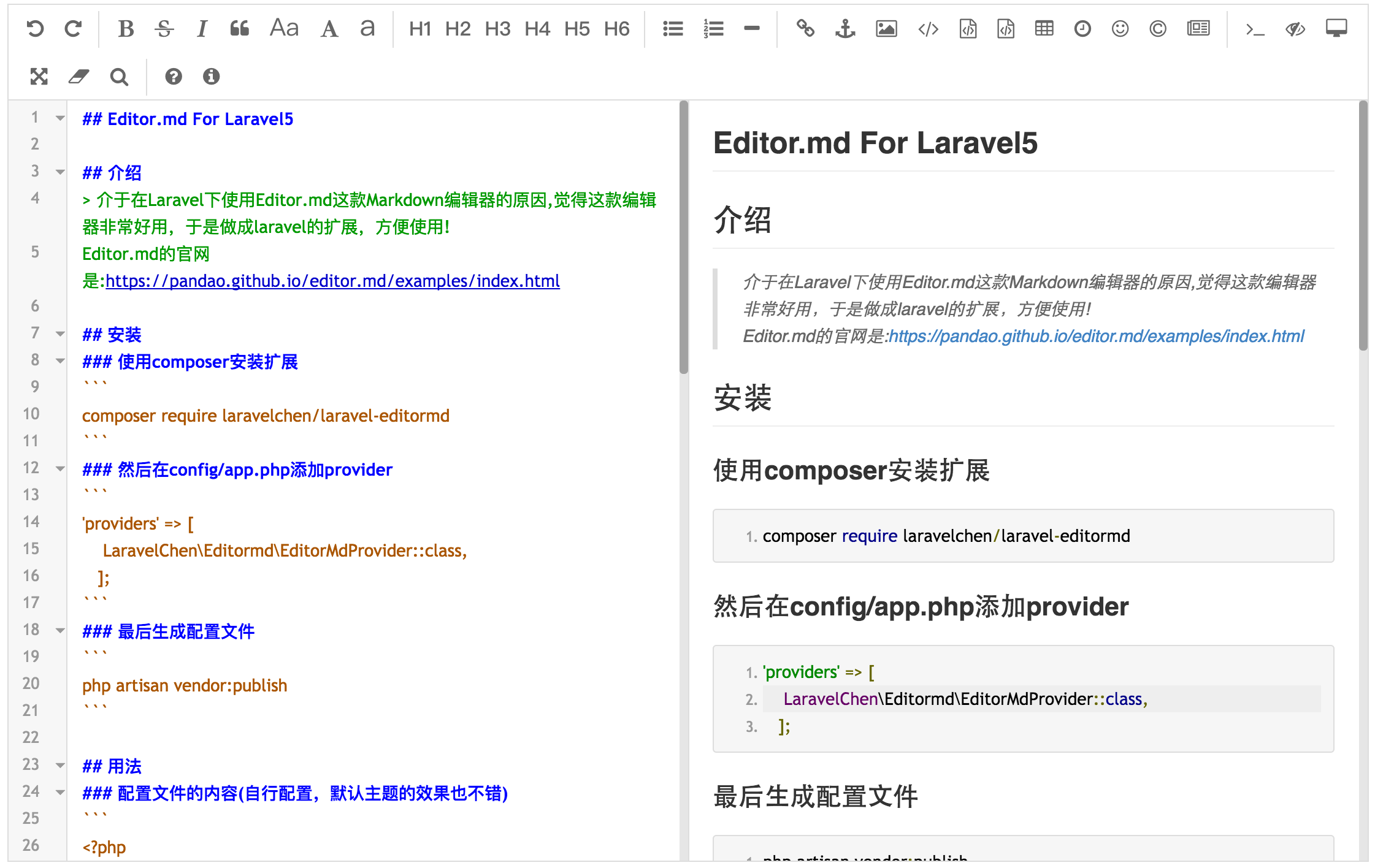Insert an H5 heading
This screenshot has height=868, width=1375.
click(x=577, y=29)
